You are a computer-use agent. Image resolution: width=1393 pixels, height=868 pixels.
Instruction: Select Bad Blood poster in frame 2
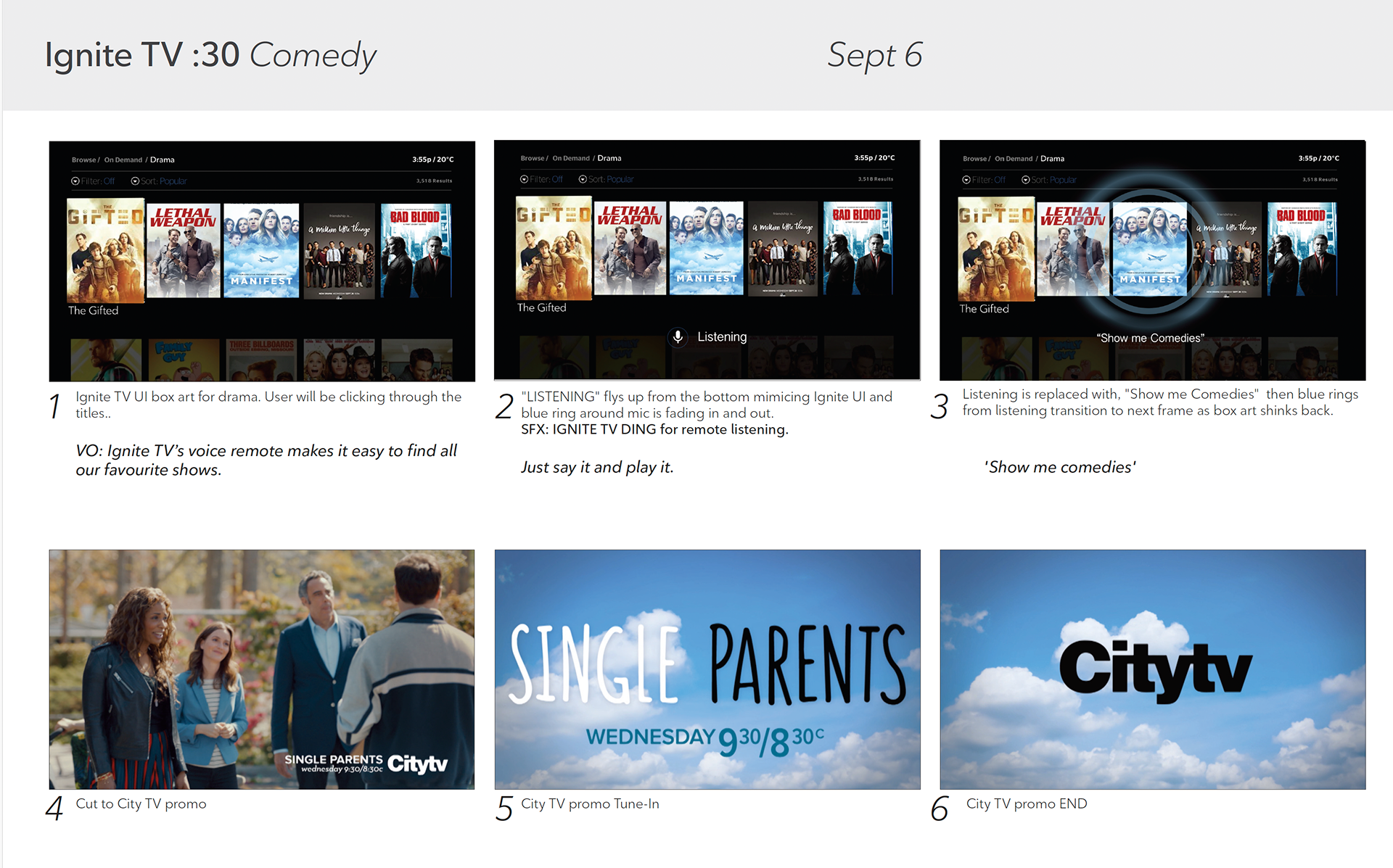pos(858,249)
